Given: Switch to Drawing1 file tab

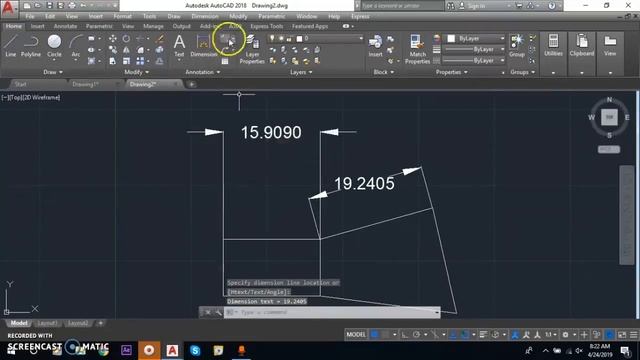Looking at the screenshot, I should click(x=85, y=84).
